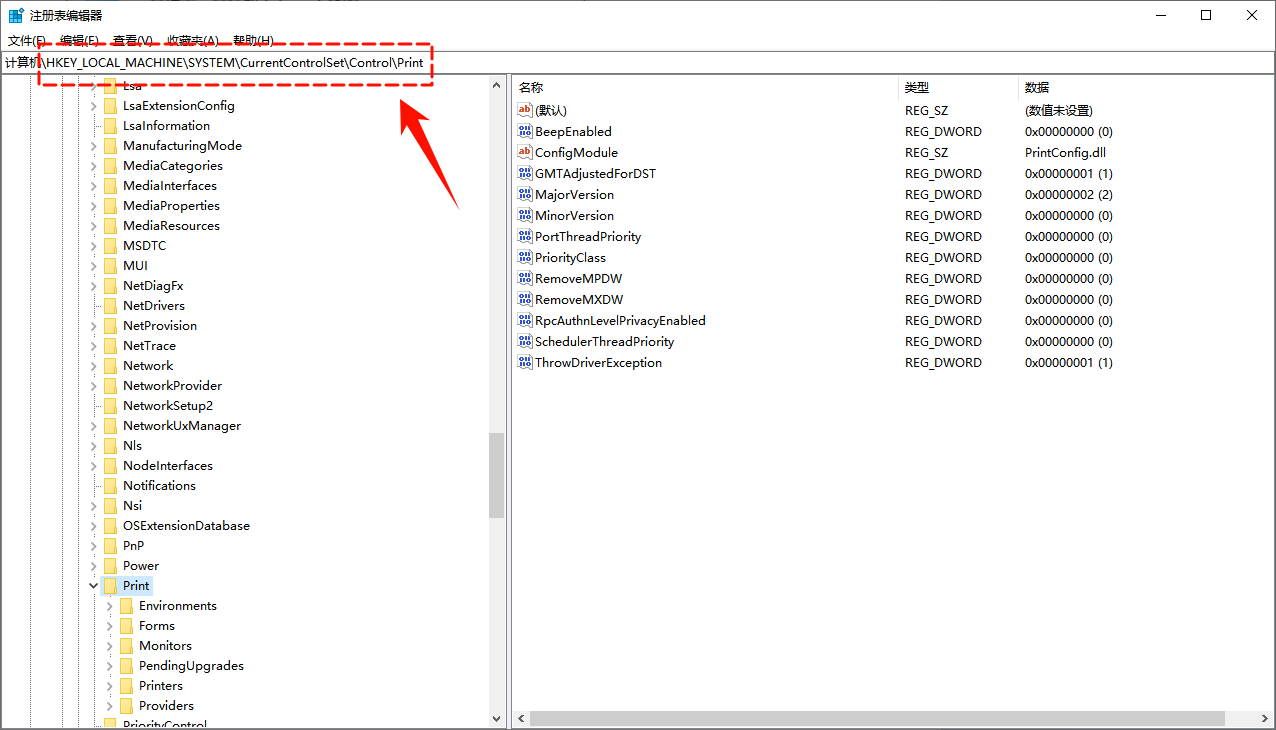Image resolution: width=1276 pixels, height=730 pixels.
Task: Select the ConfigModule string value icon
Action: pyautogui.click(x=525, y=152)
